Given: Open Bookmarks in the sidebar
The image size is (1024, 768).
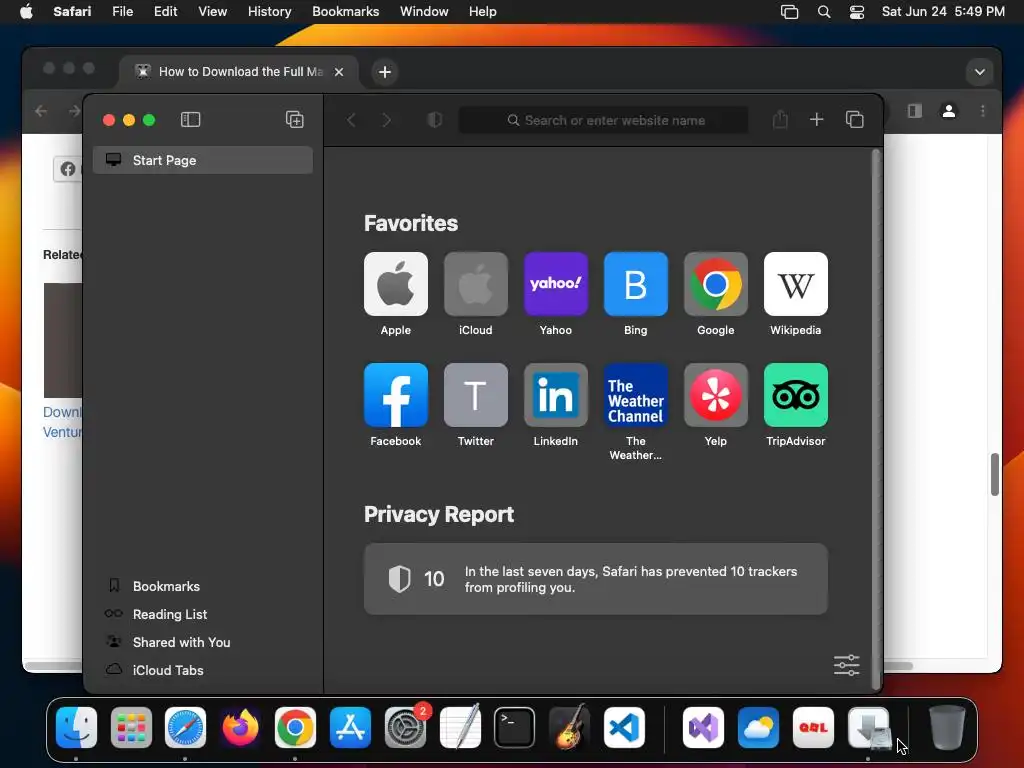Looking at the screenshot, I should (x=166, y=586).
